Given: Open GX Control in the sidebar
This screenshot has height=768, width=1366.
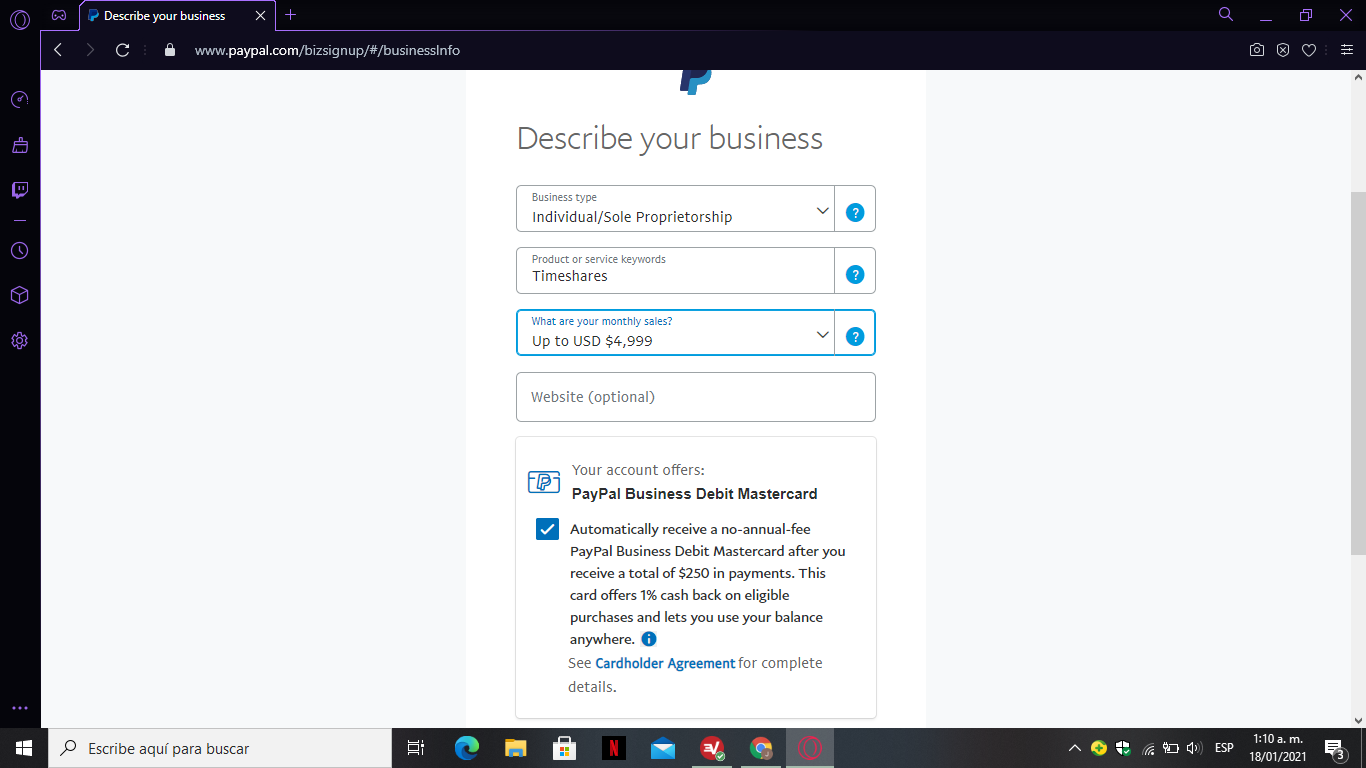Looking at the screenshot, I should (x=20, y=100).
